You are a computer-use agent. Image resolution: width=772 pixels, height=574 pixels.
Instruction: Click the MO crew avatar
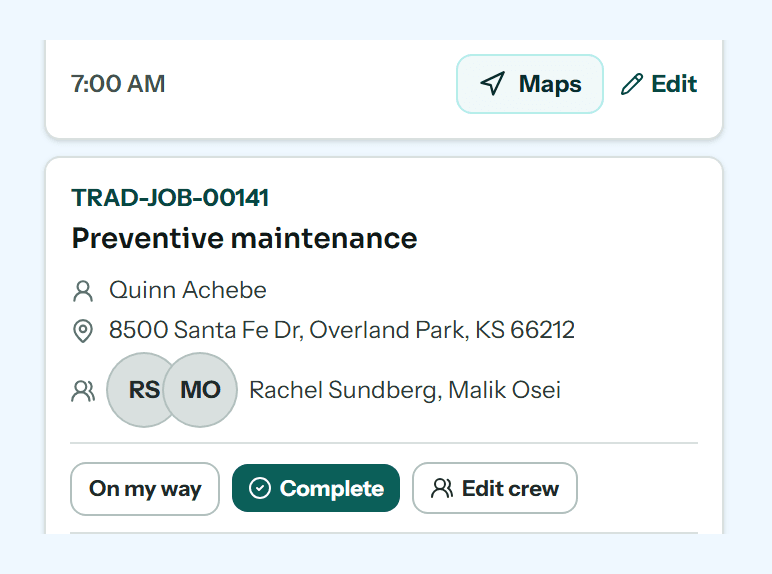[x=200, y=390]
